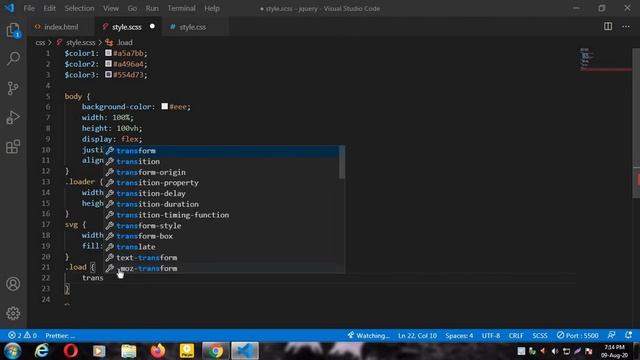Click the code minimap
This screenshot has height=360, width=640.
coord(606,60)
